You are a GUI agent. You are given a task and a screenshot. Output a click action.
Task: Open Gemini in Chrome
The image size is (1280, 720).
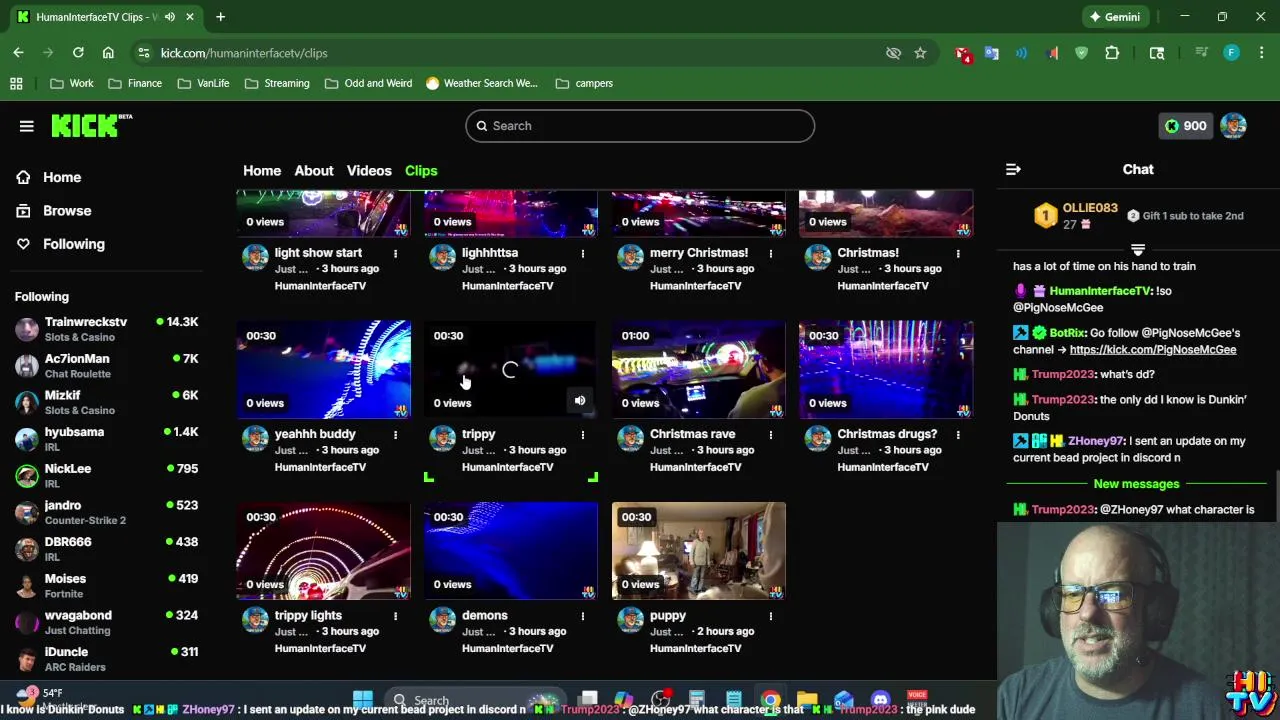pyautogui.click(x=1114, y=17)
